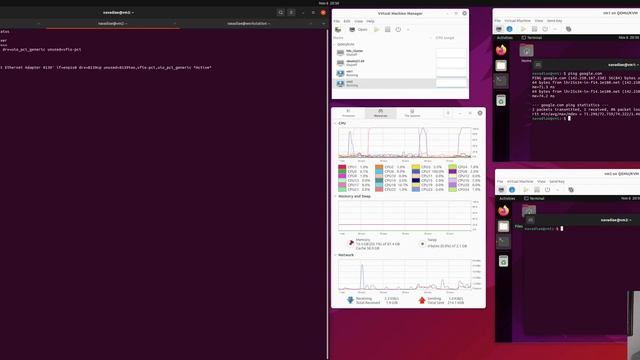The width and height of the screenshot is (640, 360).
Task: Collapse the Network section in System Monitor
Action: pos(336,255)
